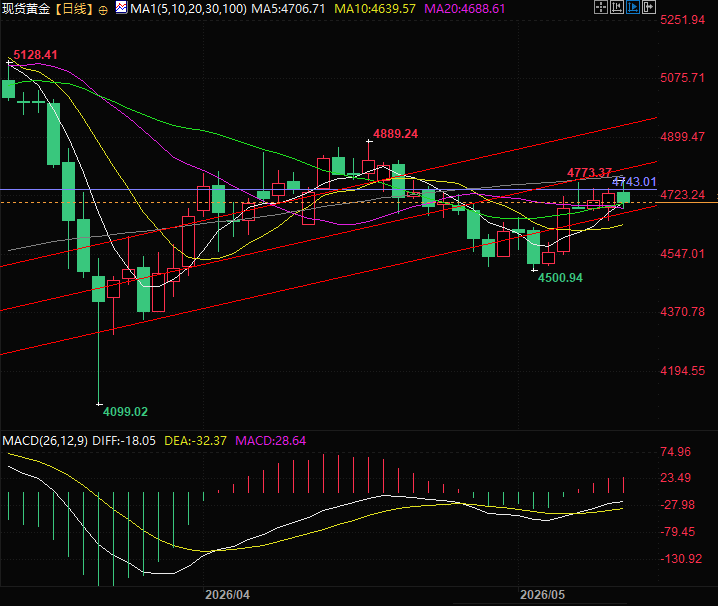
Task: Click the MA1(5,10,20,30,100) indicator label
Action: tap(188, 9)
